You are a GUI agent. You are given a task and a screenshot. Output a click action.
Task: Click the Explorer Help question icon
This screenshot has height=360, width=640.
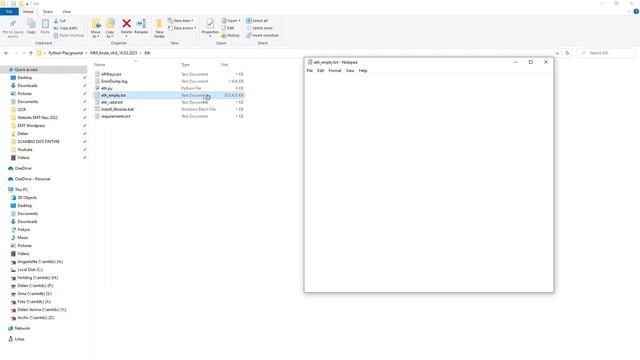(636, 11)
